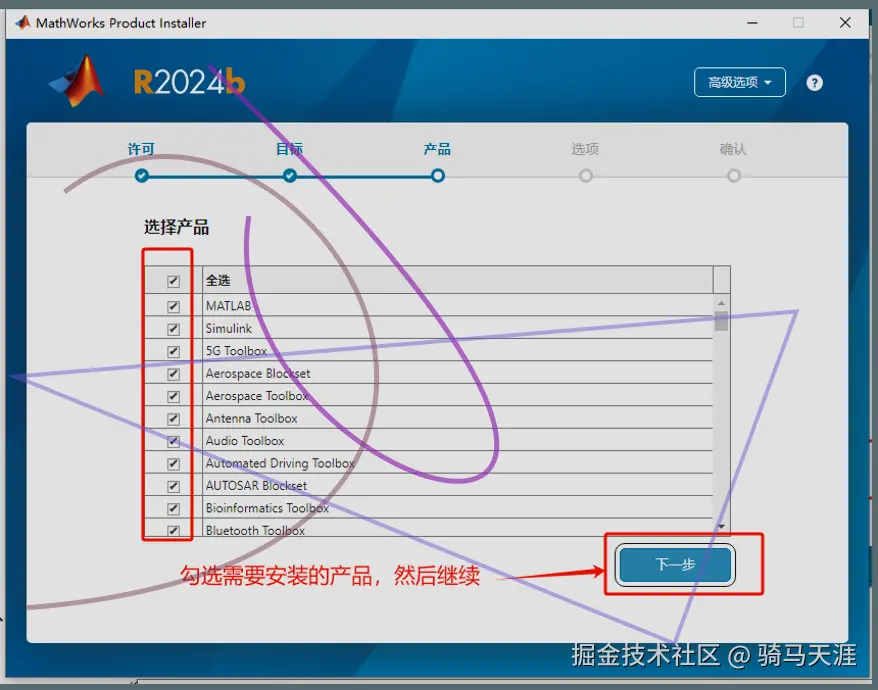878x690 pixels.
Task: Toggle the 全选 select-all checkbox
Action: (x=173, y=281)
